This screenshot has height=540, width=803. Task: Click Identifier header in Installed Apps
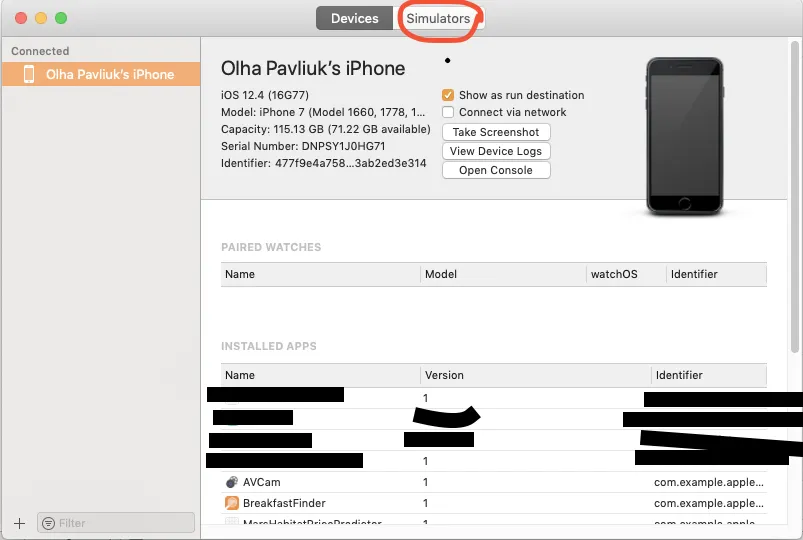click(x=709, y=375)
